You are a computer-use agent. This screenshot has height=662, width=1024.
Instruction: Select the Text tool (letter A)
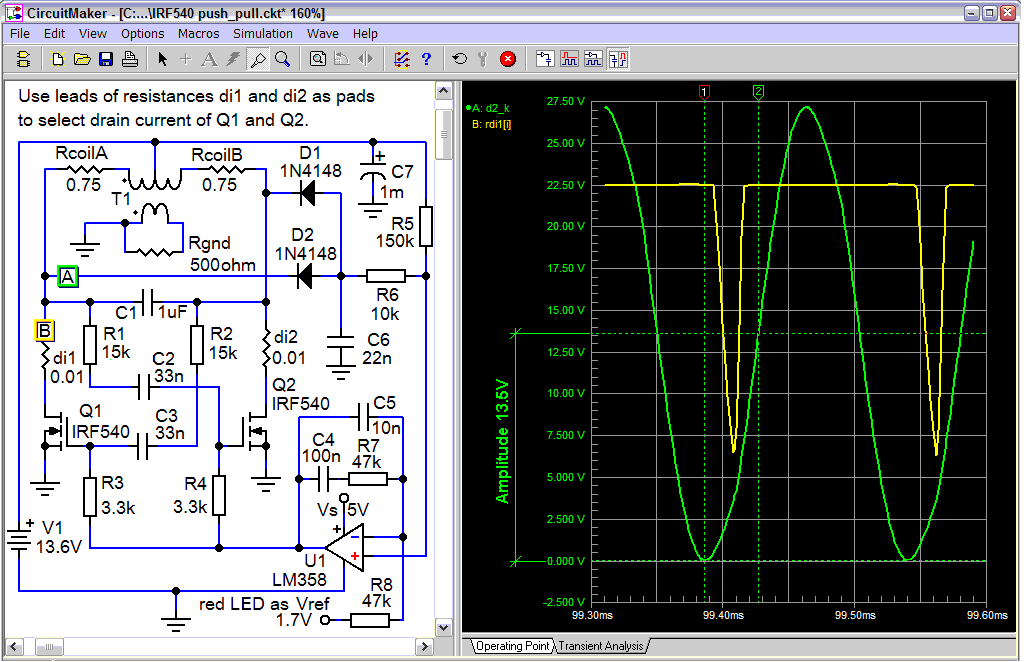click(x=209, y=59)
